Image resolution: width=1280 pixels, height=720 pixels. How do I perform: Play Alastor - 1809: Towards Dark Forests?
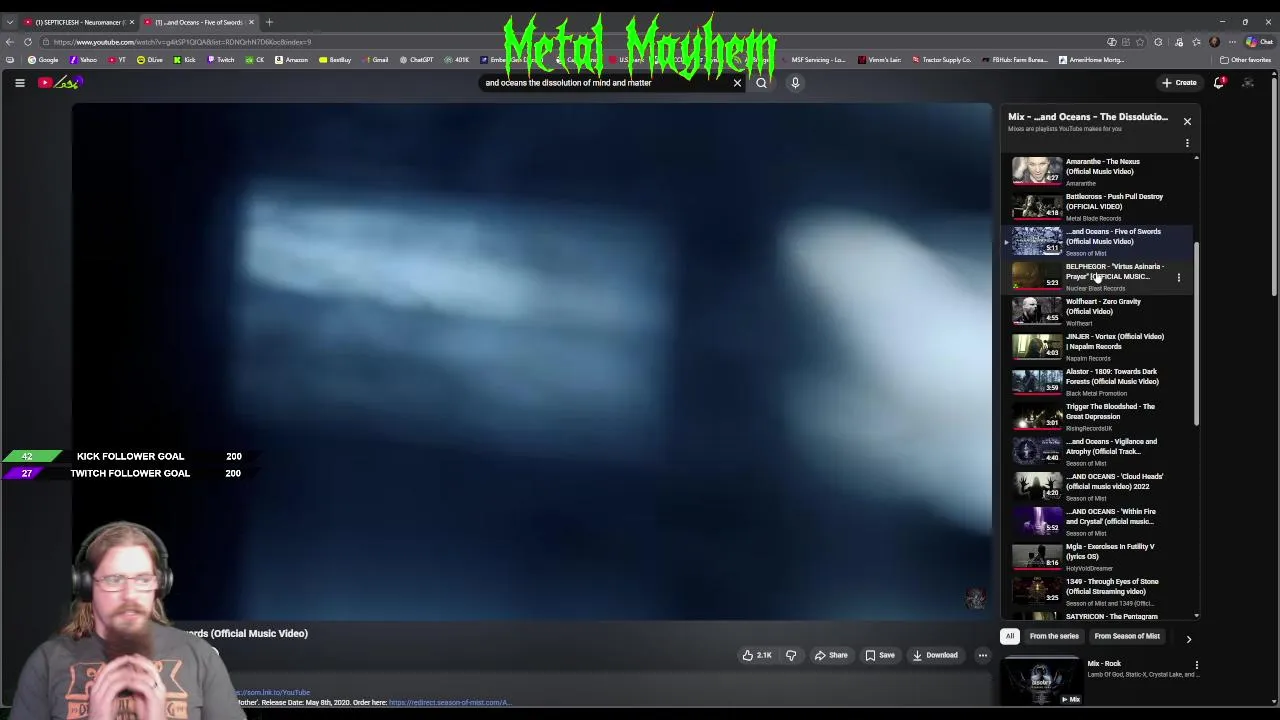[x=1097, y=381]
